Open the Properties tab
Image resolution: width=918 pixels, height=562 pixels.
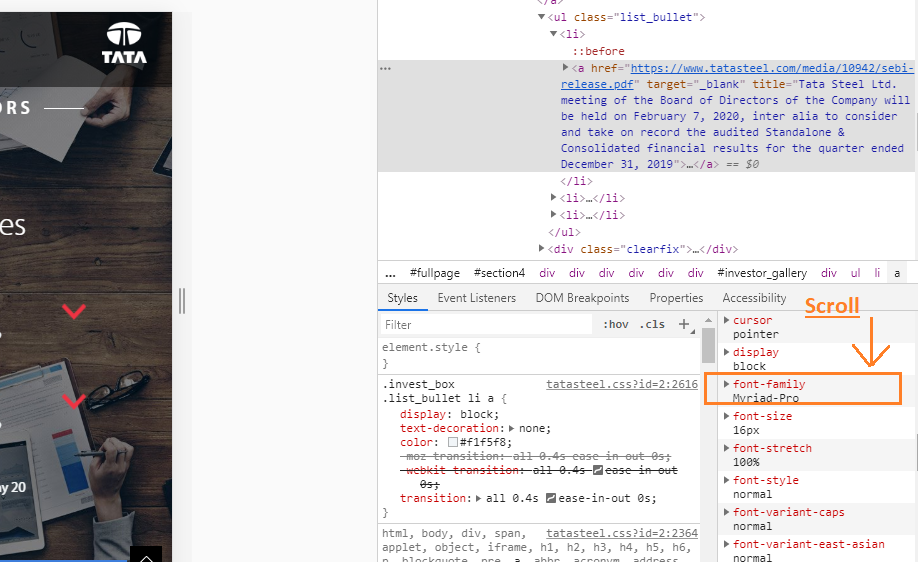676,298
